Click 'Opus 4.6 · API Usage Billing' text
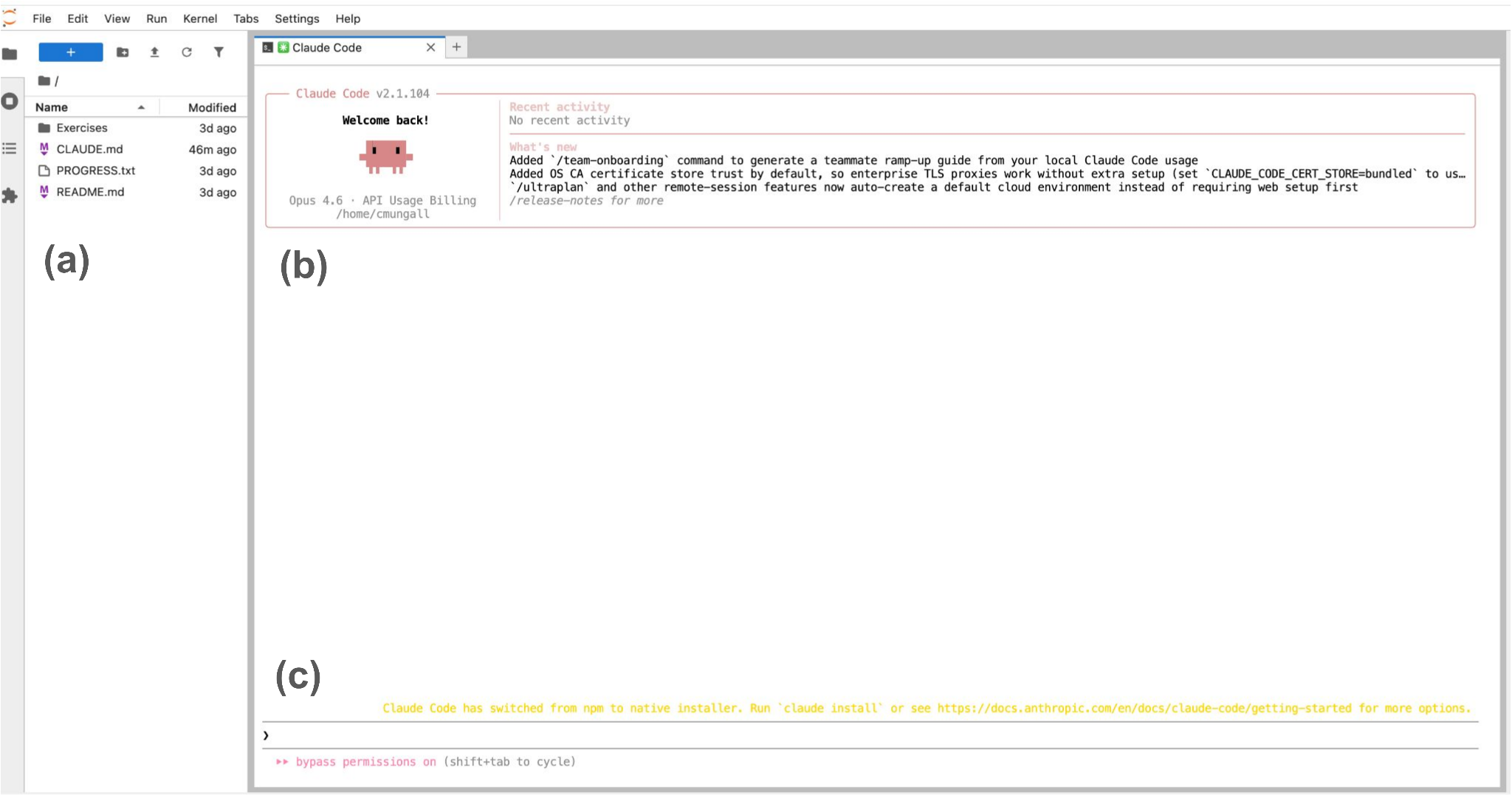 [382, 201]
